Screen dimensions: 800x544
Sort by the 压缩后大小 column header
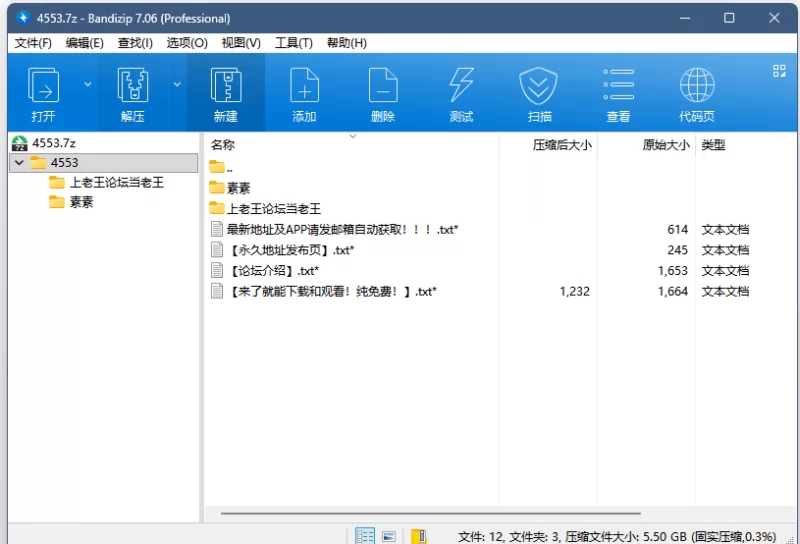point(561,145)
